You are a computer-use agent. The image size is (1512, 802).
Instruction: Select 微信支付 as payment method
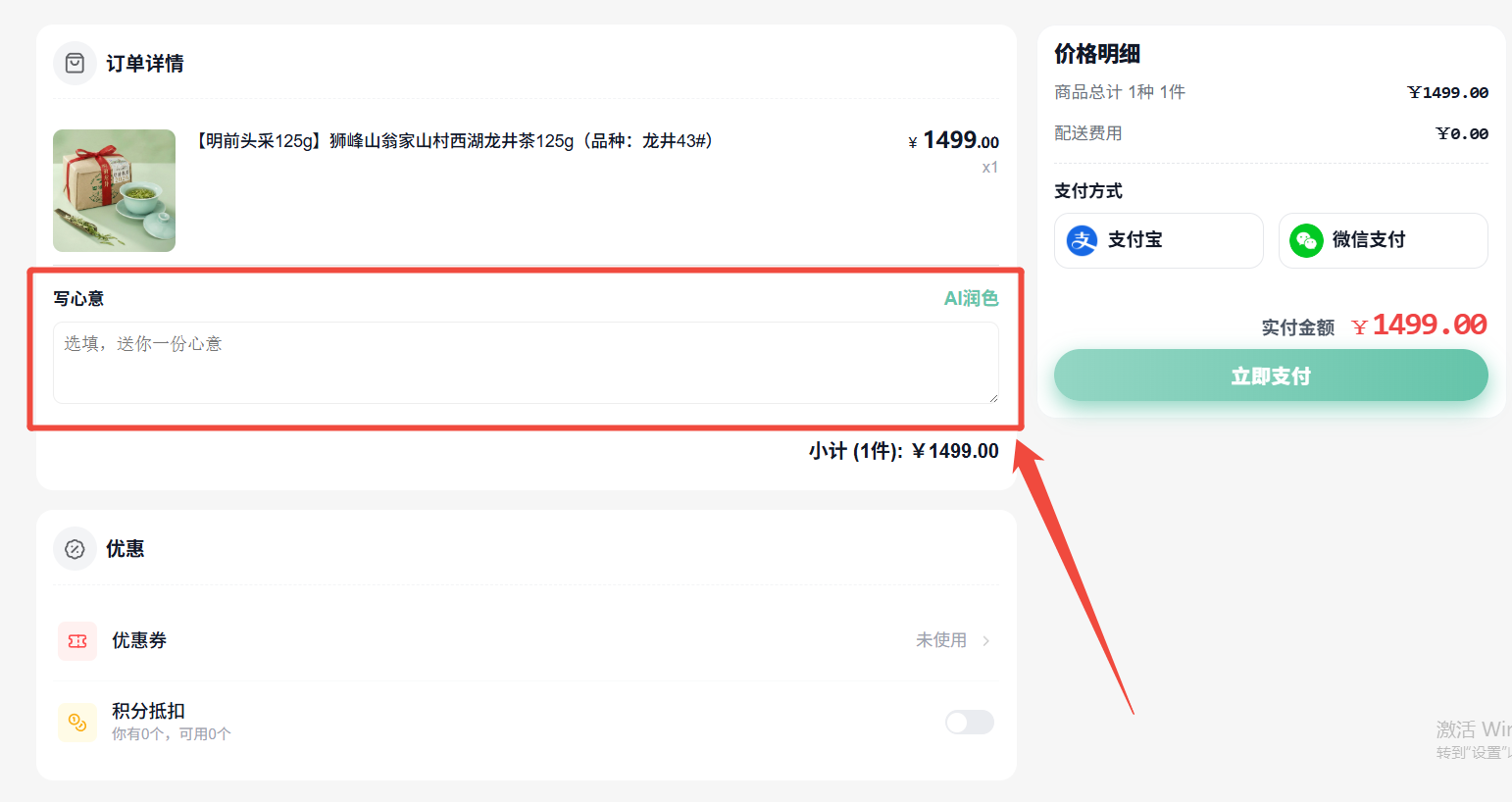[x=1383, y=240]
